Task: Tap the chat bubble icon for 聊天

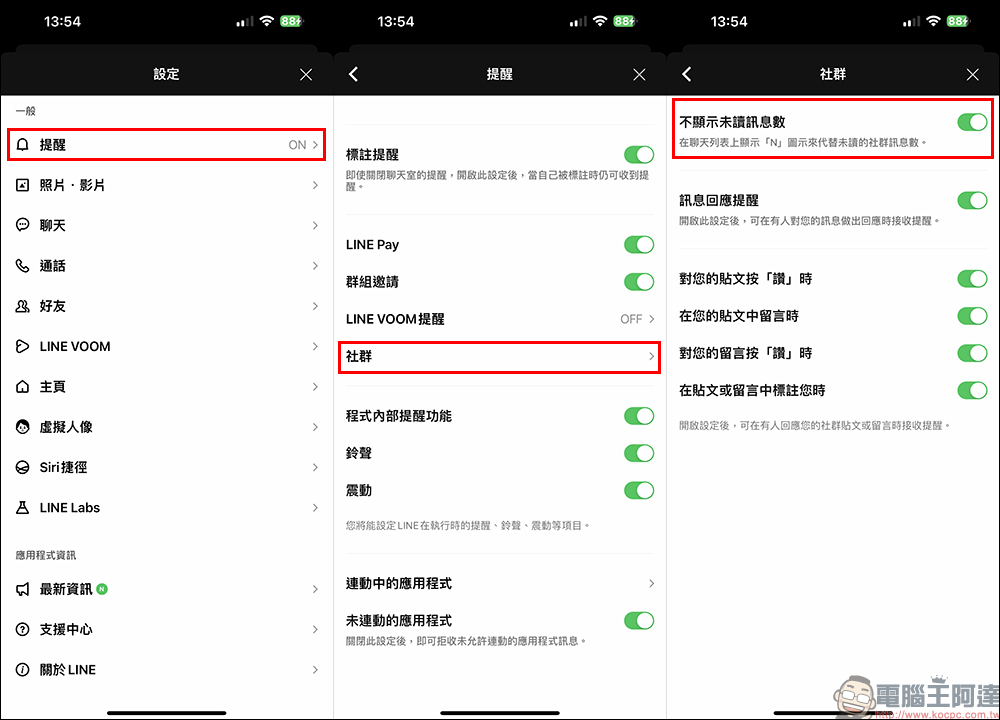Action: (23, 225)
